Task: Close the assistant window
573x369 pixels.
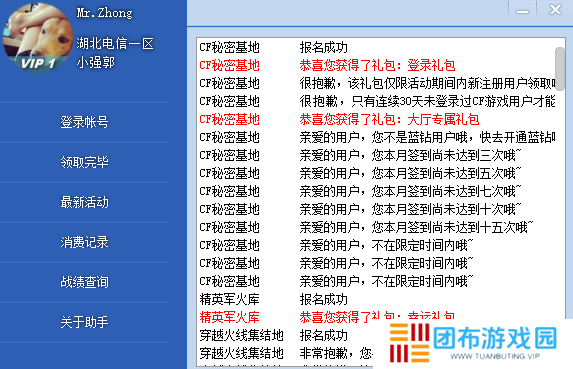Action: click(x=555, y=9)
